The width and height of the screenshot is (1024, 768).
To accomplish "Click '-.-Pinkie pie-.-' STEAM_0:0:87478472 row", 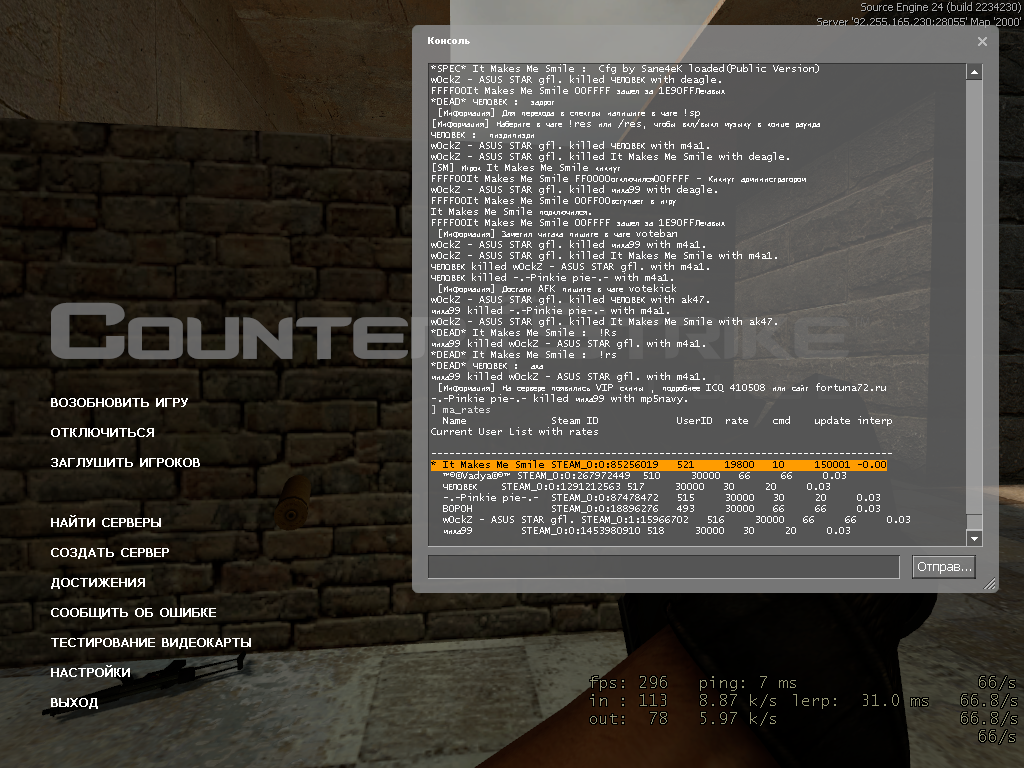I will tap(662, 498).
